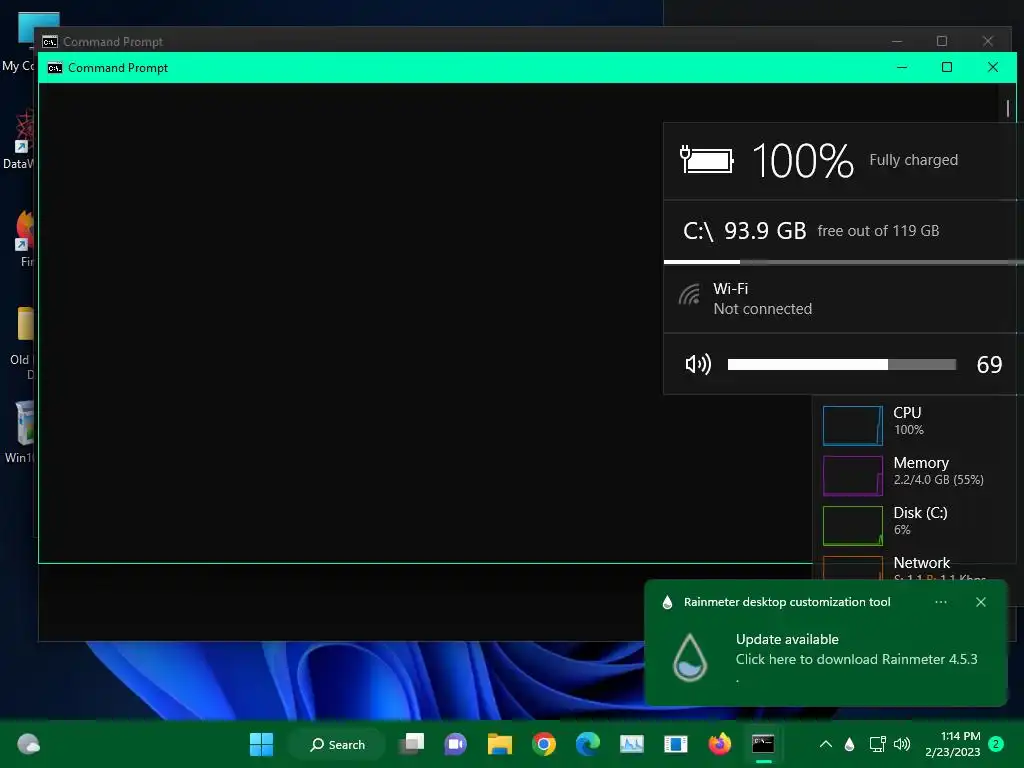Click '93.9 GB' free space value
Viewport: 1024px width, 768px height.
765,231
